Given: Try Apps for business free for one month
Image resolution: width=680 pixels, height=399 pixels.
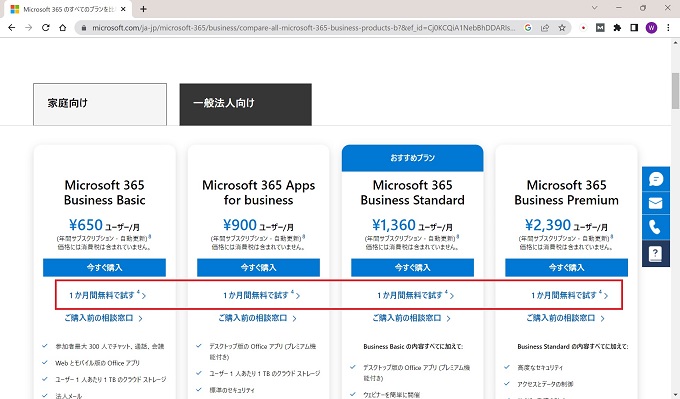Looking at the screenshot, I should click(261, 295).
